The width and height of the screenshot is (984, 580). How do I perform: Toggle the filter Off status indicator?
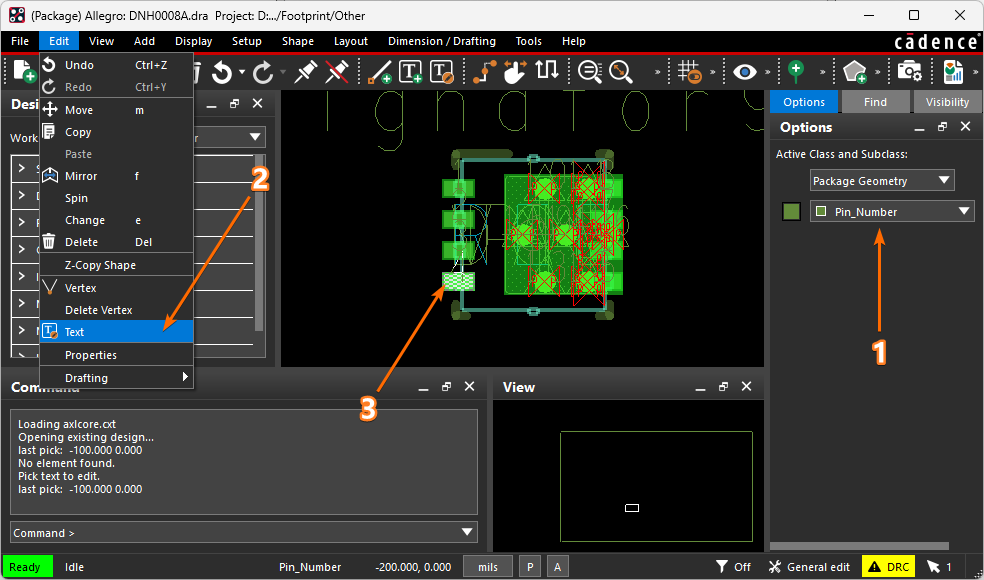click(733, 567)
